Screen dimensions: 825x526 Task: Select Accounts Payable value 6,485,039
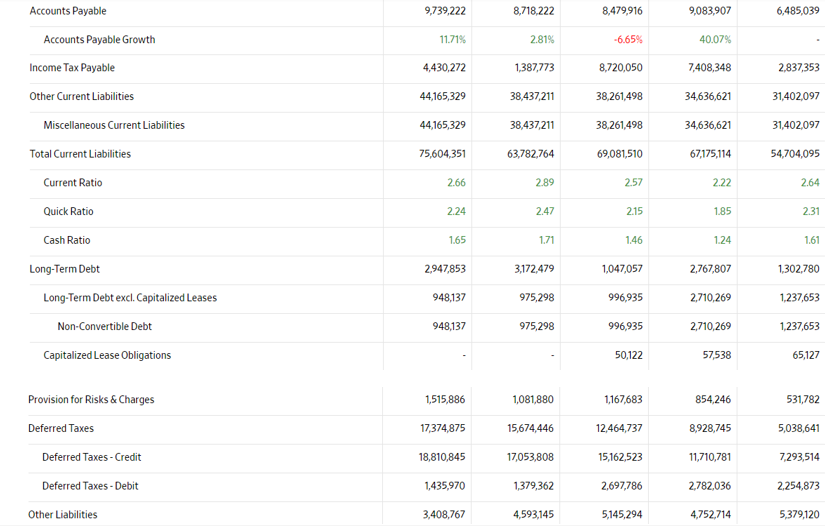[x=798, y=11]
